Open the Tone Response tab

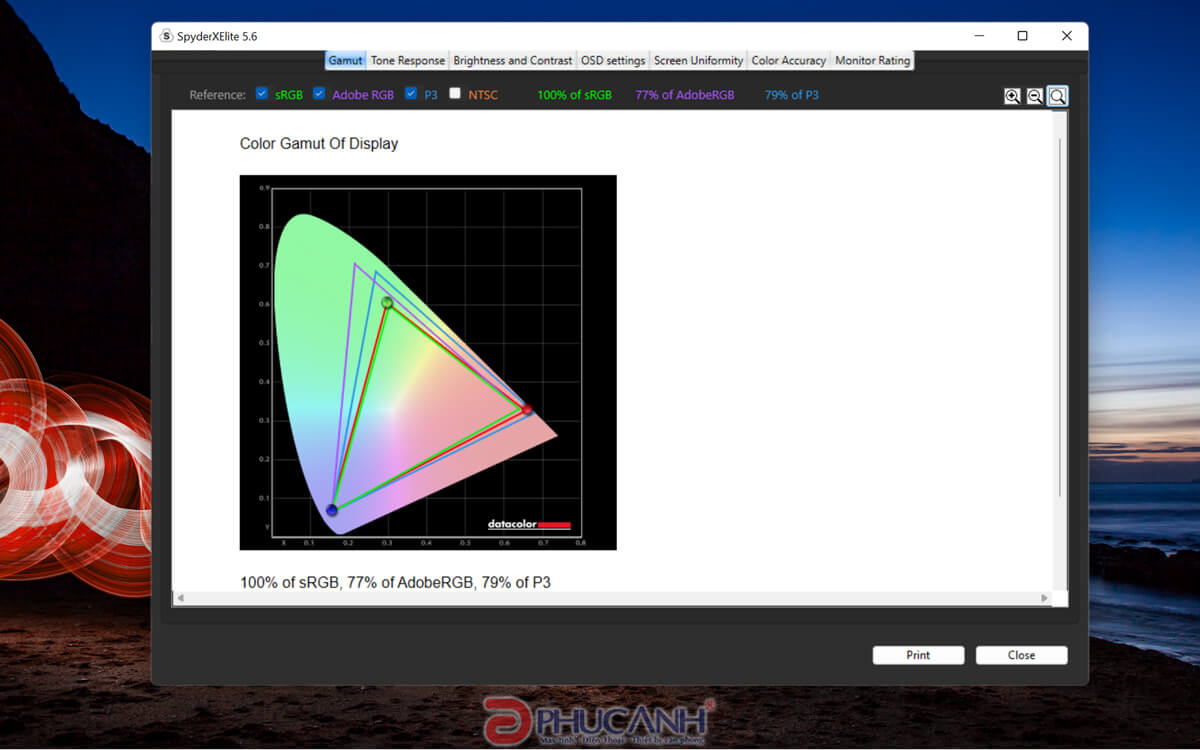coord(408,60)
